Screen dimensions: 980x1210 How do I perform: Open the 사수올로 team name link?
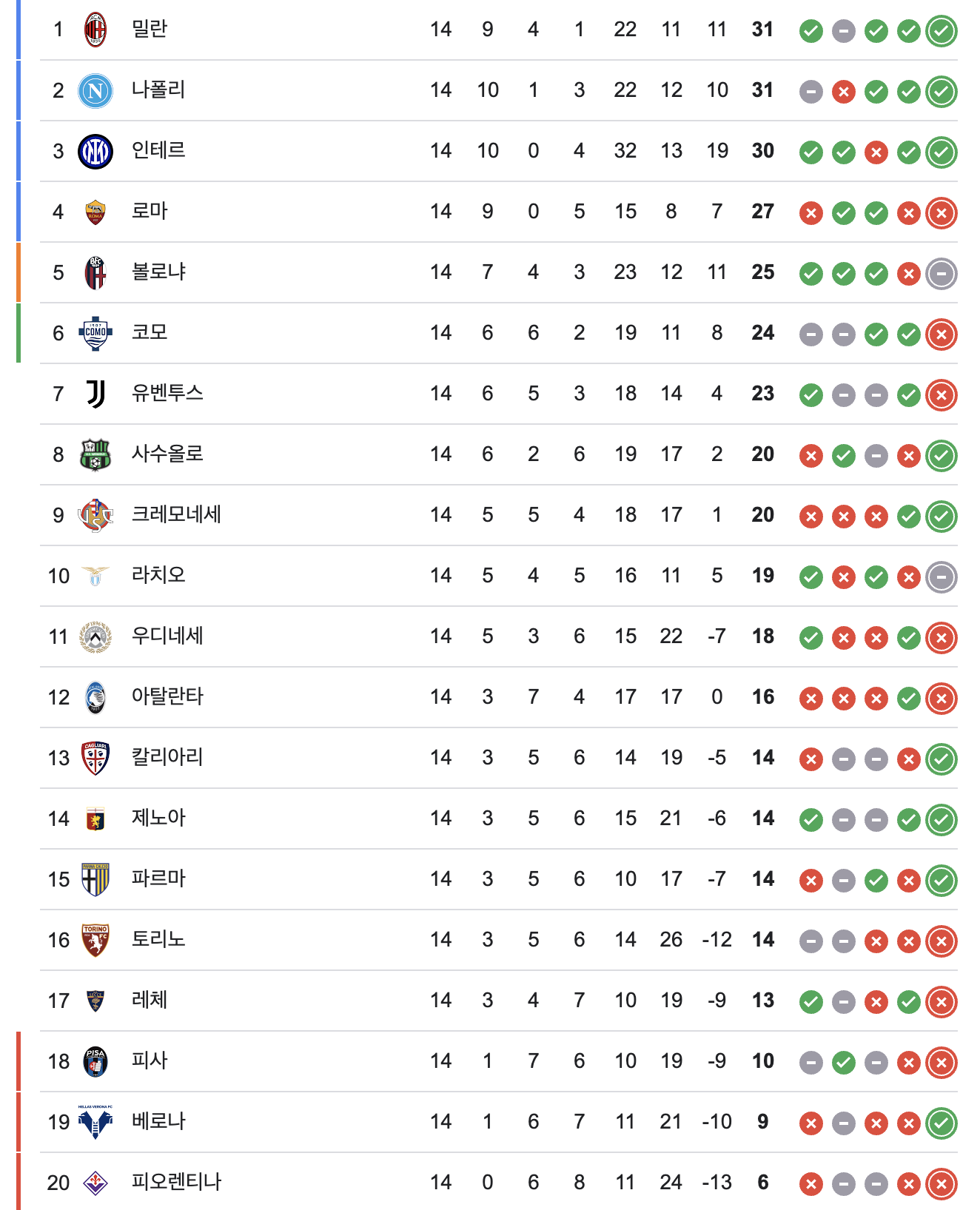click(x=167, y=454)
